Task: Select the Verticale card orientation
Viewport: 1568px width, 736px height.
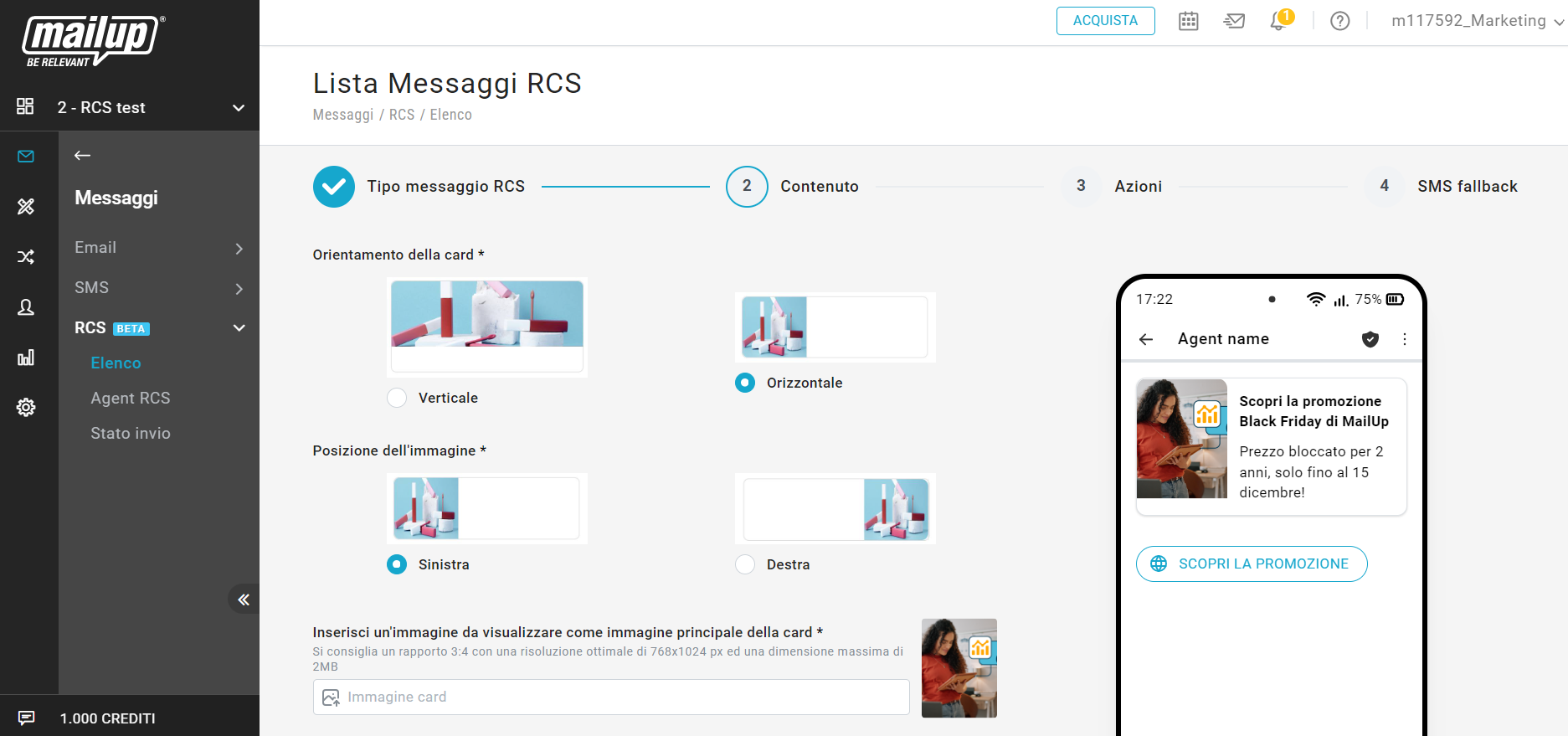Action: point(397,398)
